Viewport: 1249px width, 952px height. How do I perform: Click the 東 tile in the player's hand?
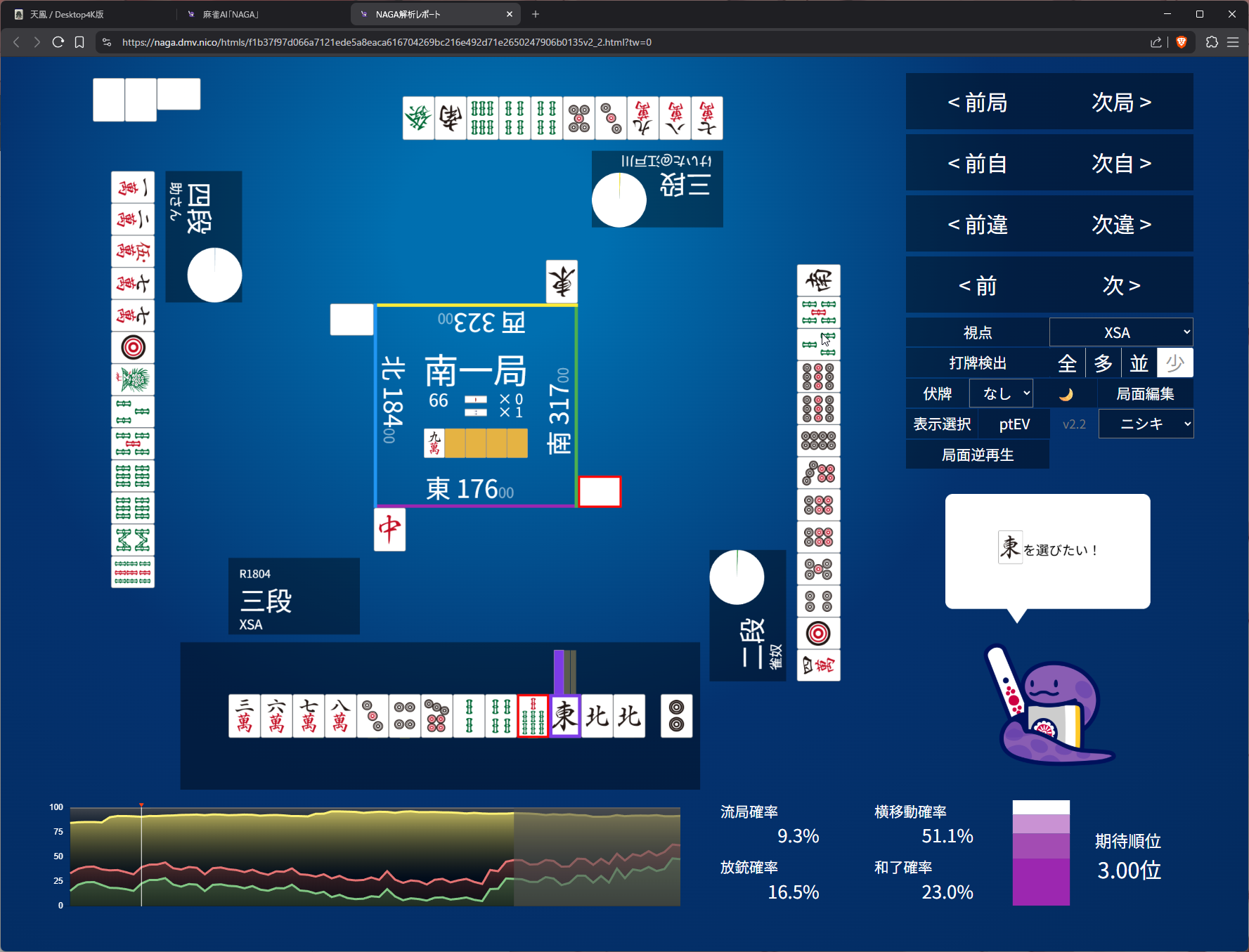click(564, 716)
